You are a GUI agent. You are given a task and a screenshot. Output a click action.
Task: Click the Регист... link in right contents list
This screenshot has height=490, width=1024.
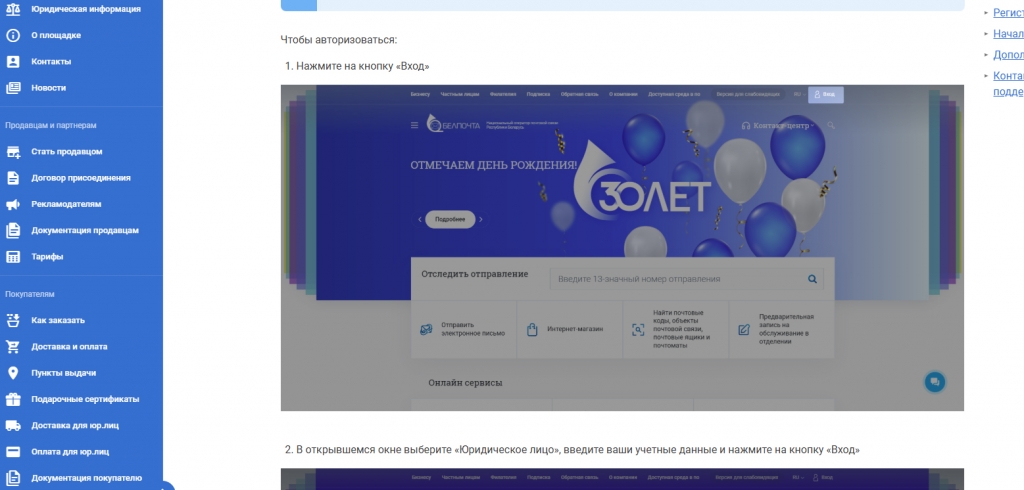[x=1008, y=12]
